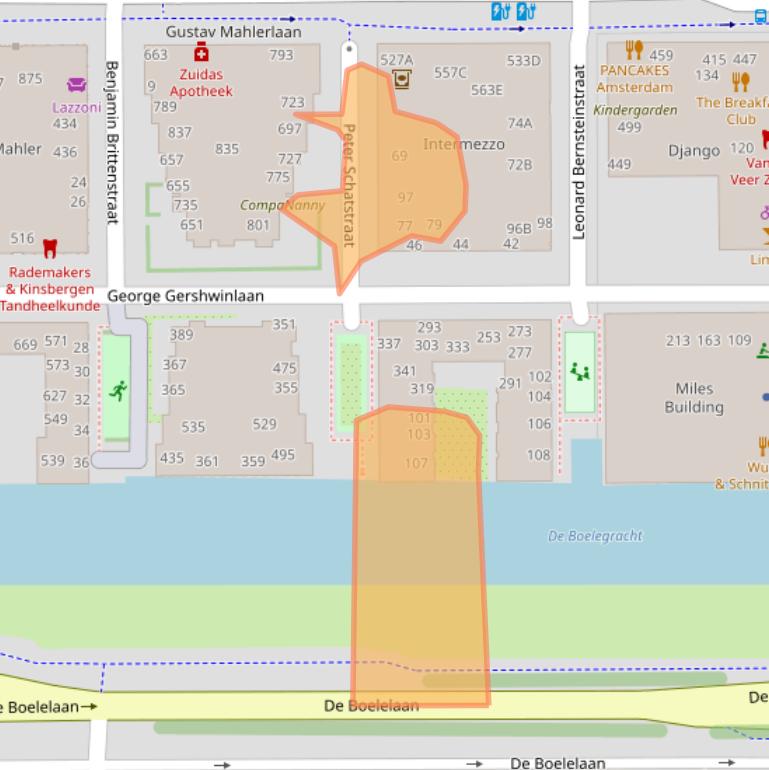Click the Wu & Schnitzel restaurant icon
This screenshot has height=770, width=769.
(x=763, y=445)
